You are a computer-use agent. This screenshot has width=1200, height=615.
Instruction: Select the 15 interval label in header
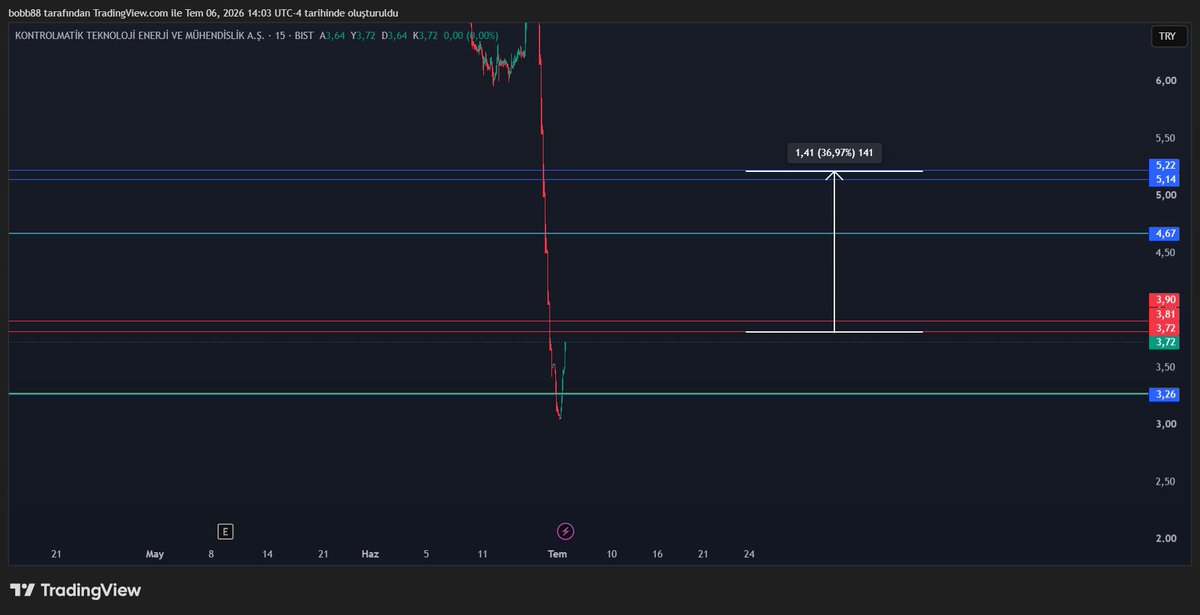(x=280, y=35)
